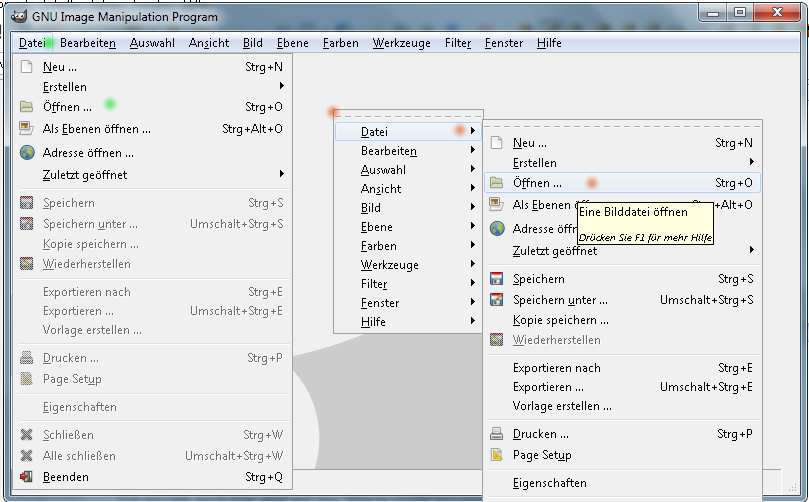Choose Eigenschaften in context Datei submenu
809x502 pixels.
pos(623,483)
